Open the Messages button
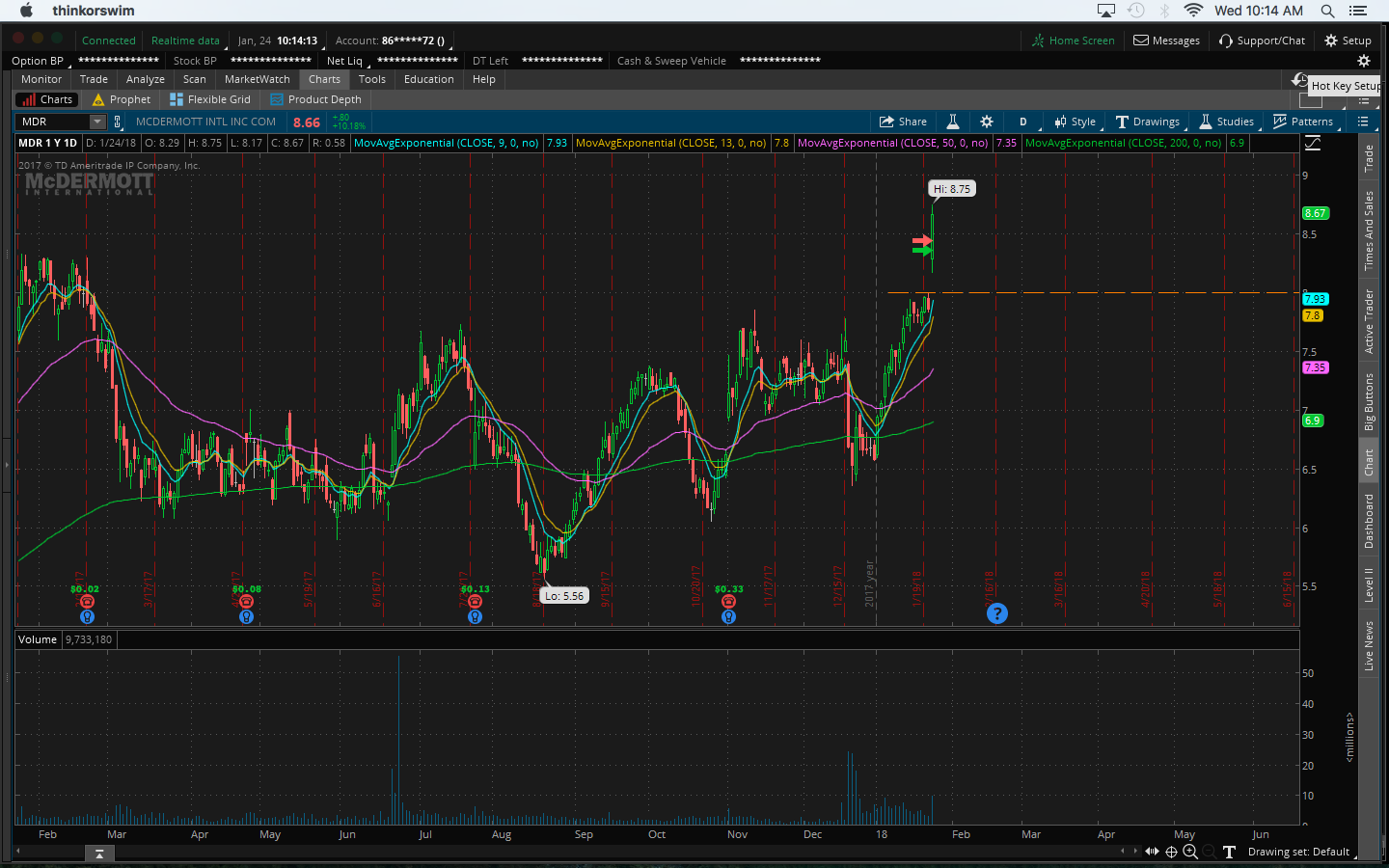Screen dimensions: 1389x868 1166,41
